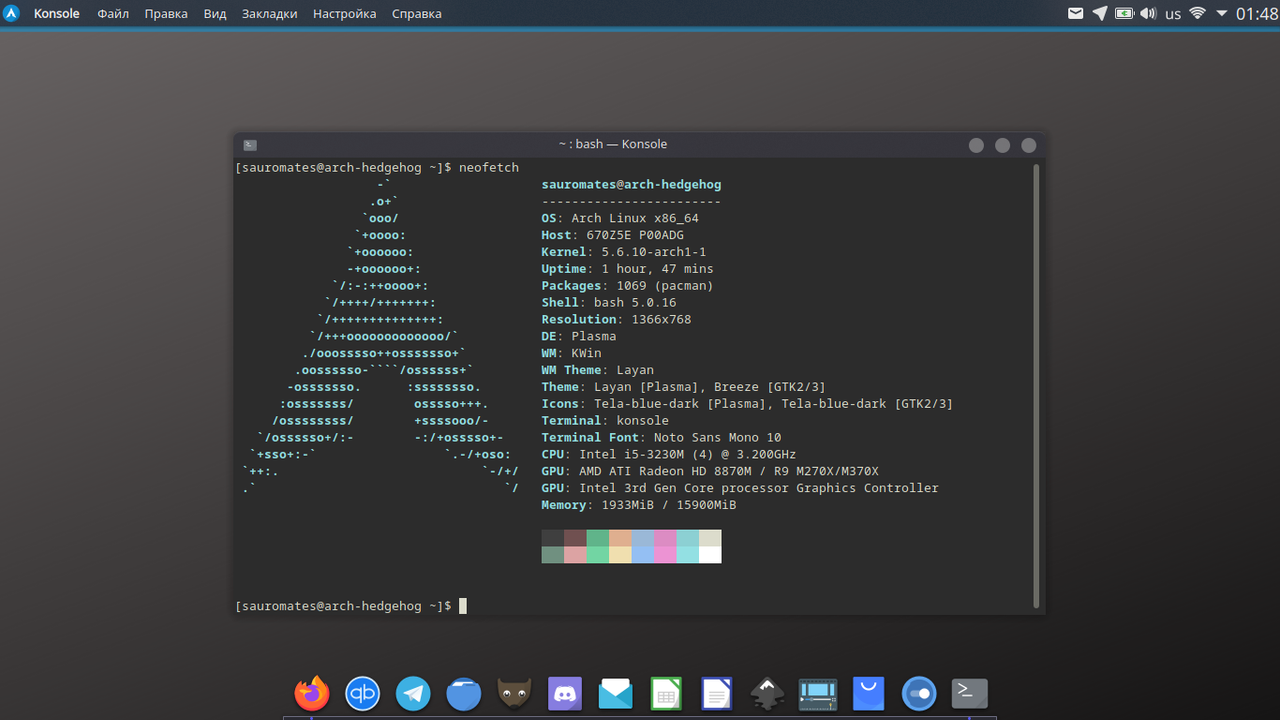Viewport: 1280px width, 720px height.
Task: Click the 'Packages: 1069 (pacman)' line
Action: point(628,286)
